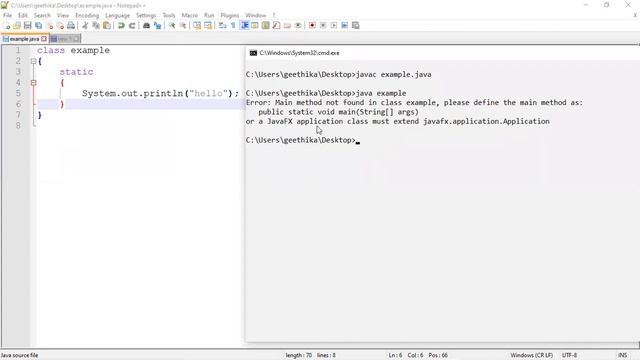
Task: Click Save Recorded Macro icon
Action: (x=356, y=25)
